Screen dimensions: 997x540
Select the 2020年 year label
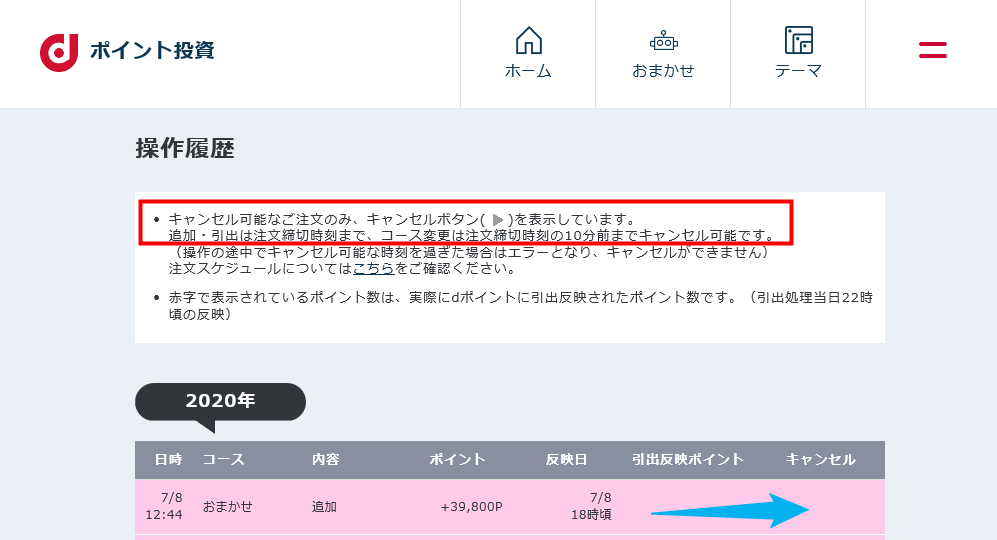(x=220, y=401)
